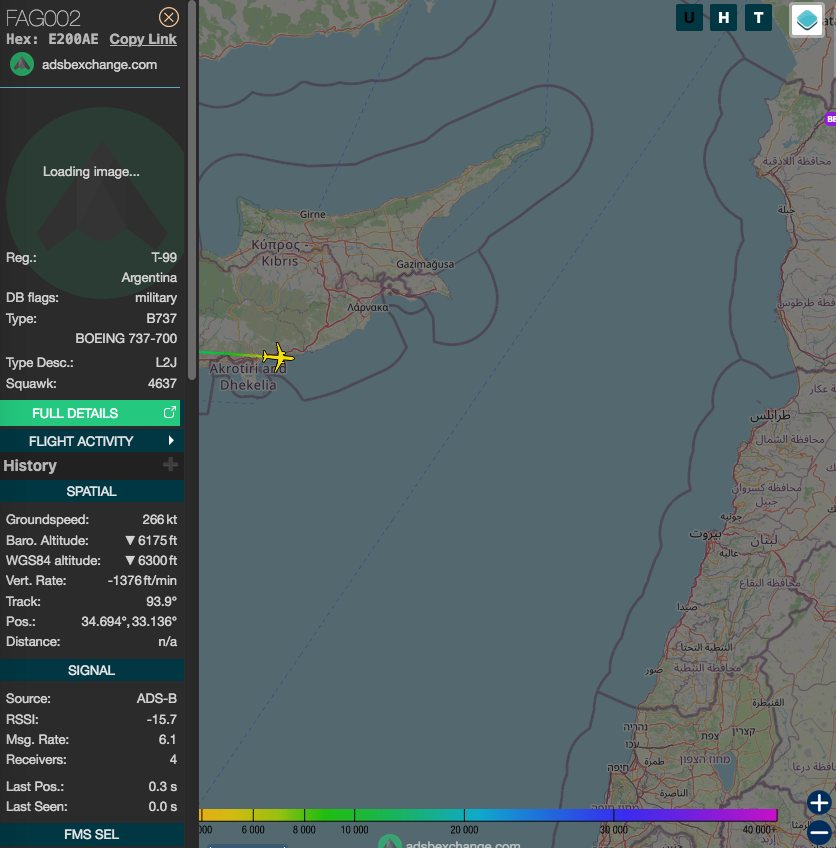Click the History heading
Screen dimensions: 836x848
30,466
